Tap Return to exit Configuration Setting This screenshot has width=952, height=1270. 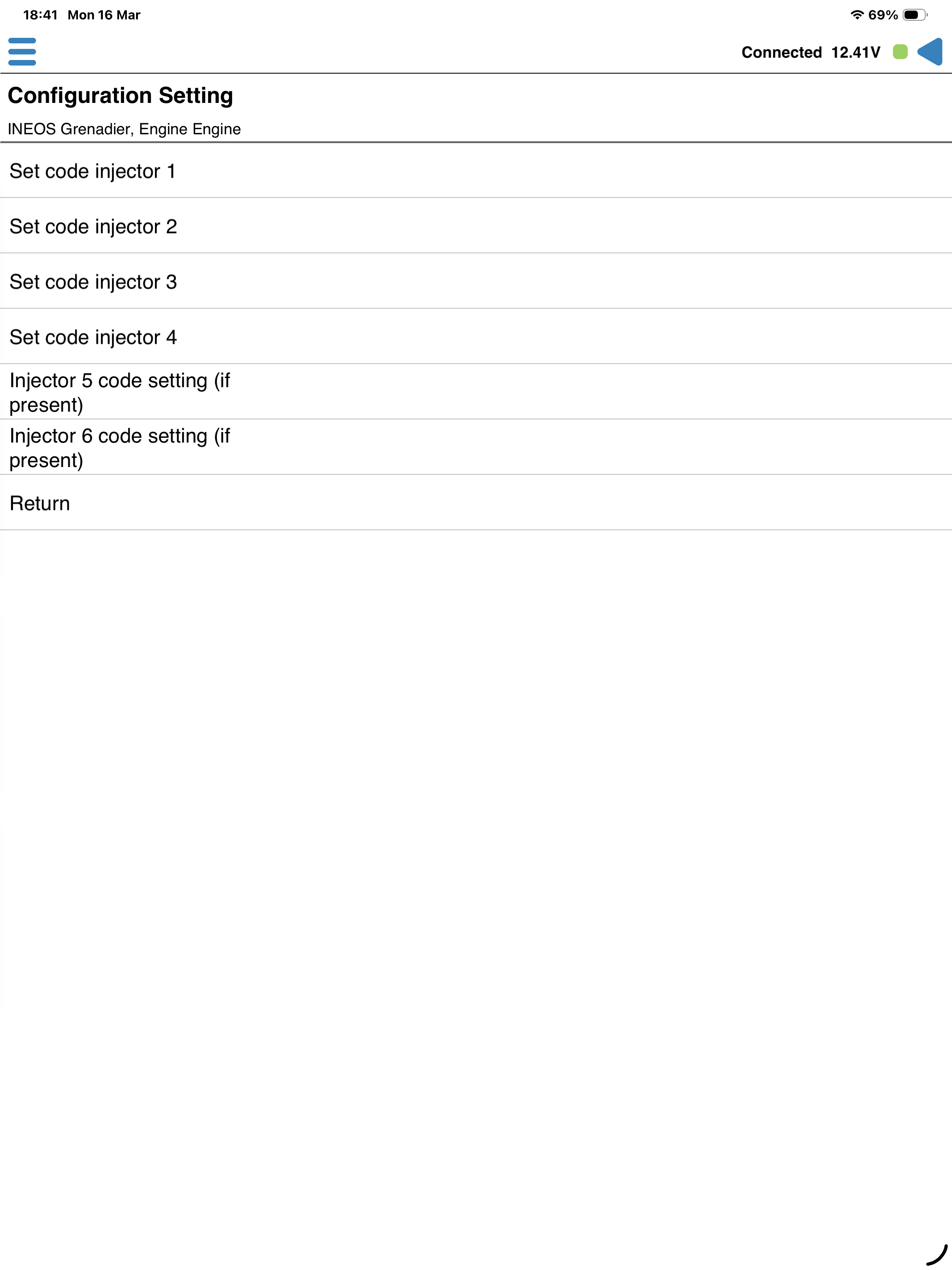tap(39, 503)
